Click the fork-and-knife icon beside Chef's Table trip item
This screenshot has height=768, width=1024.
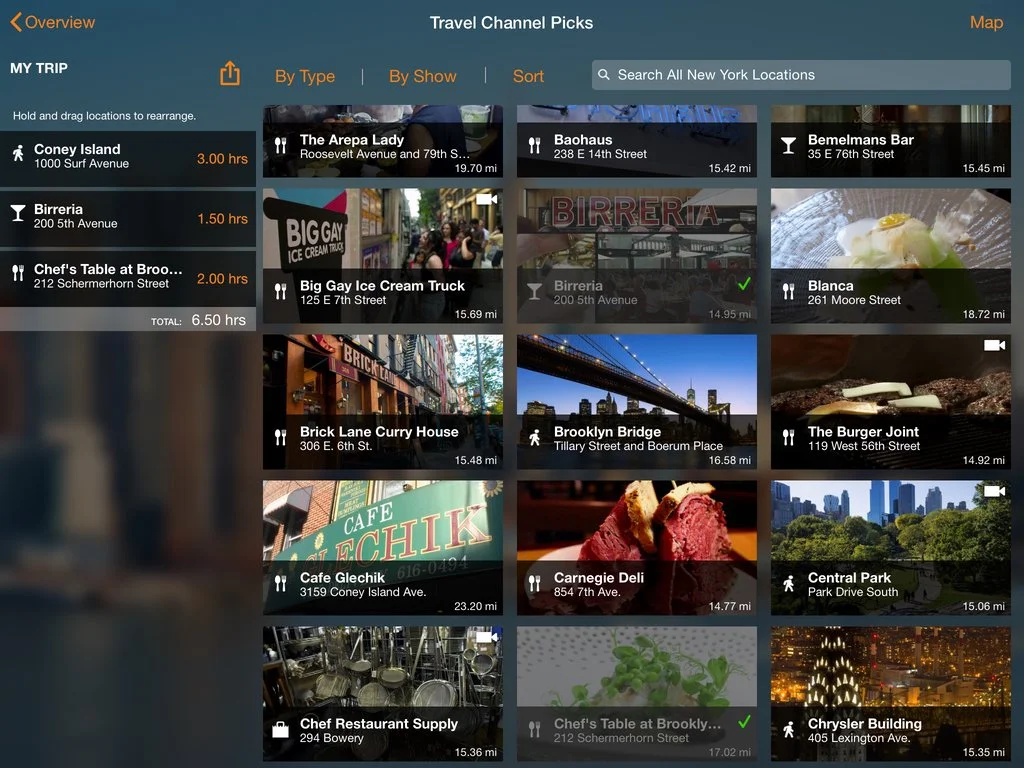[x=18, y=273]
